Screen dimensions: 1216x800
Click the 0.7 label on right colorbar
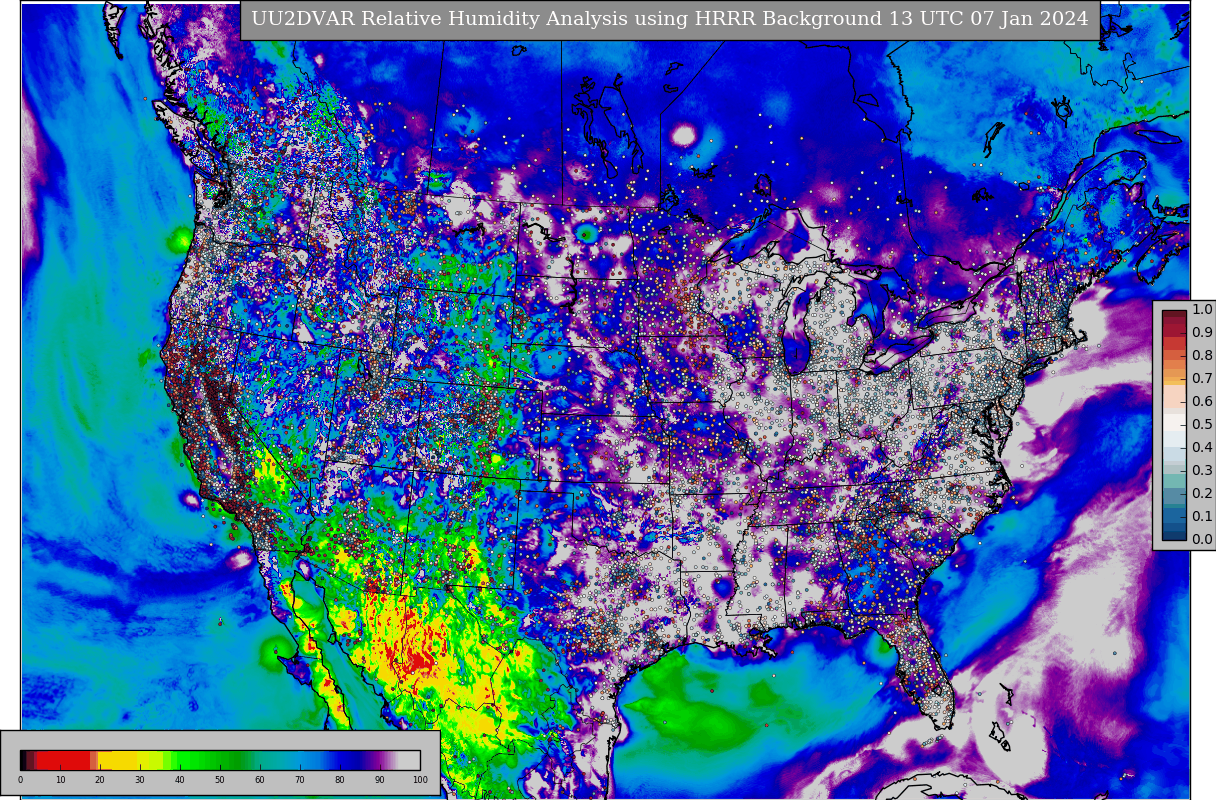(1202, 379)
